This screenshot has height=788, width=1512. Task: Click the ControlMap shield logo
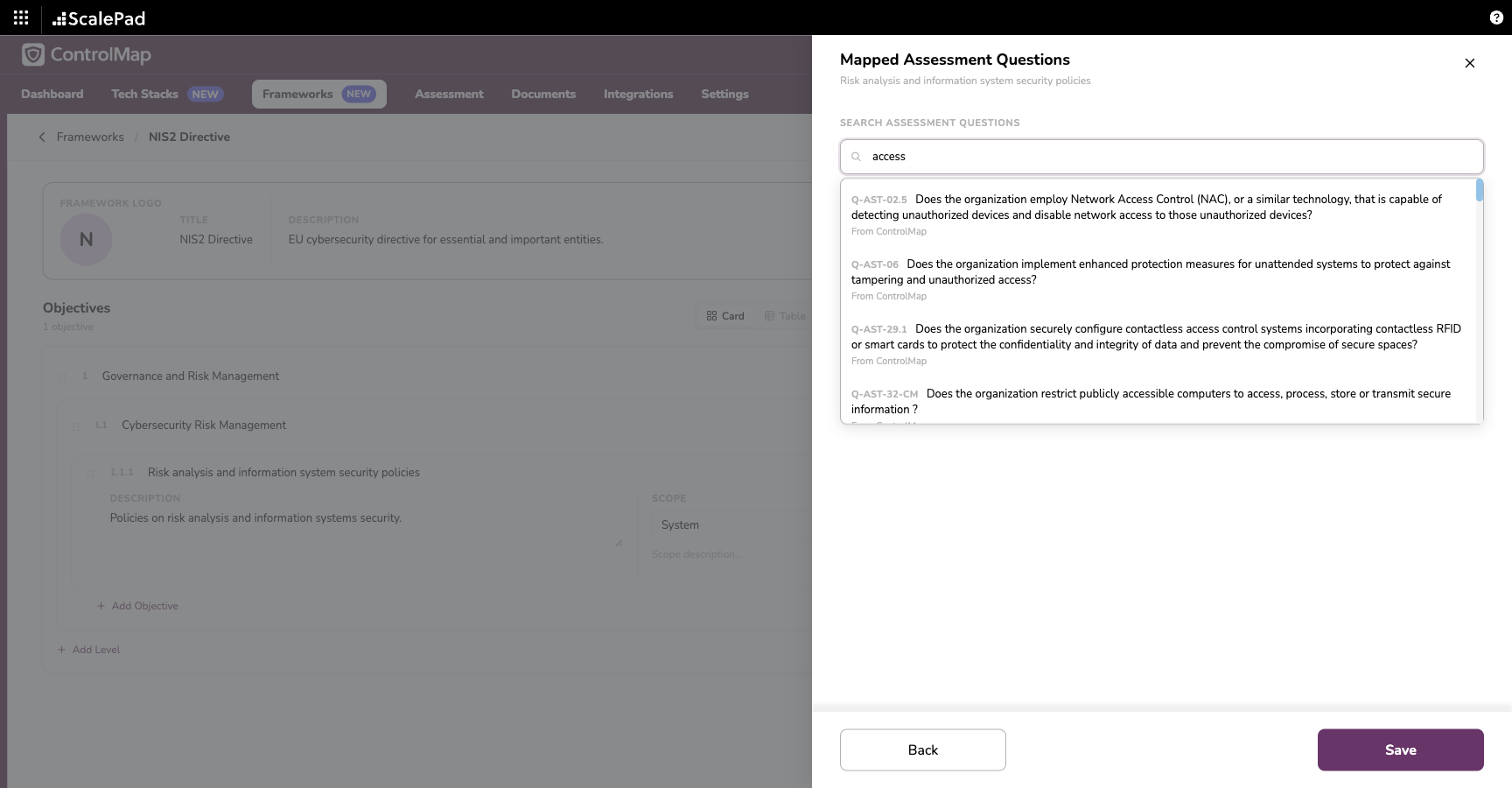33,54
